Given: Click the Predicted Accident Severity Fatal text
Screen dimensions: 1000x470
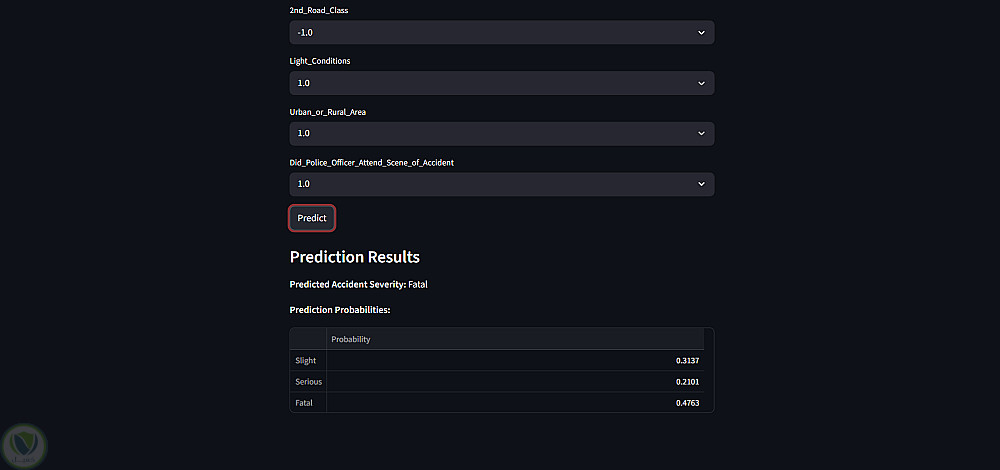Looking at the screenshot, I should [359, 284].
